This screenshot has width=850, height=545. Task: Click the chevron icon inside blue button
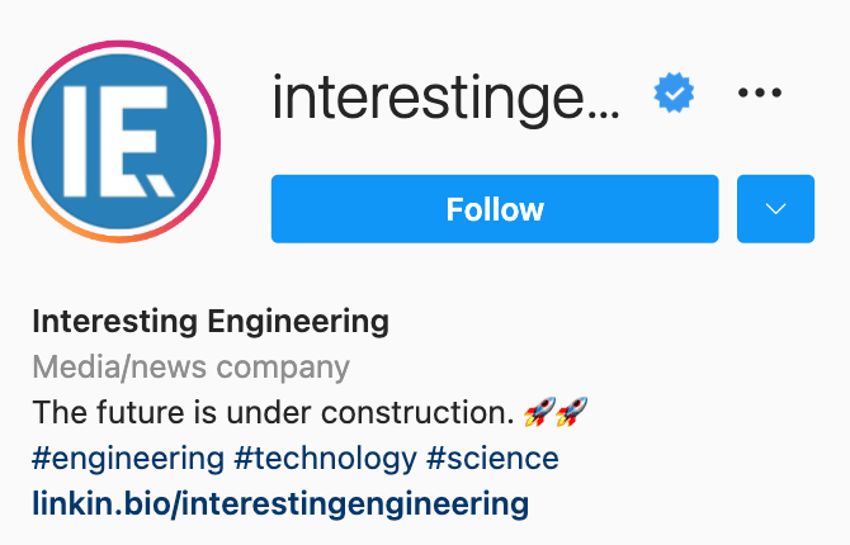pos(776,209)
